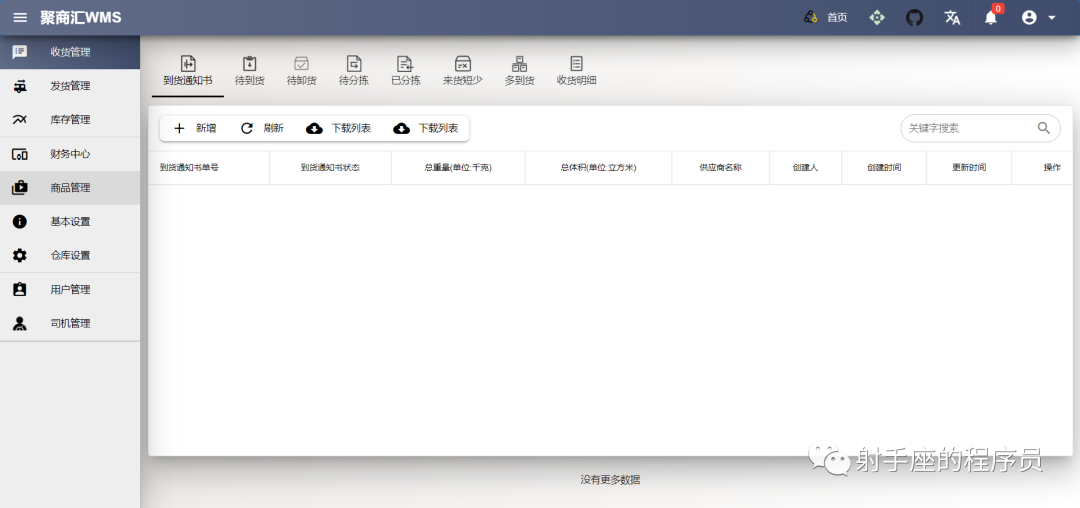Open the 收货明细 tab

(577, 72)
